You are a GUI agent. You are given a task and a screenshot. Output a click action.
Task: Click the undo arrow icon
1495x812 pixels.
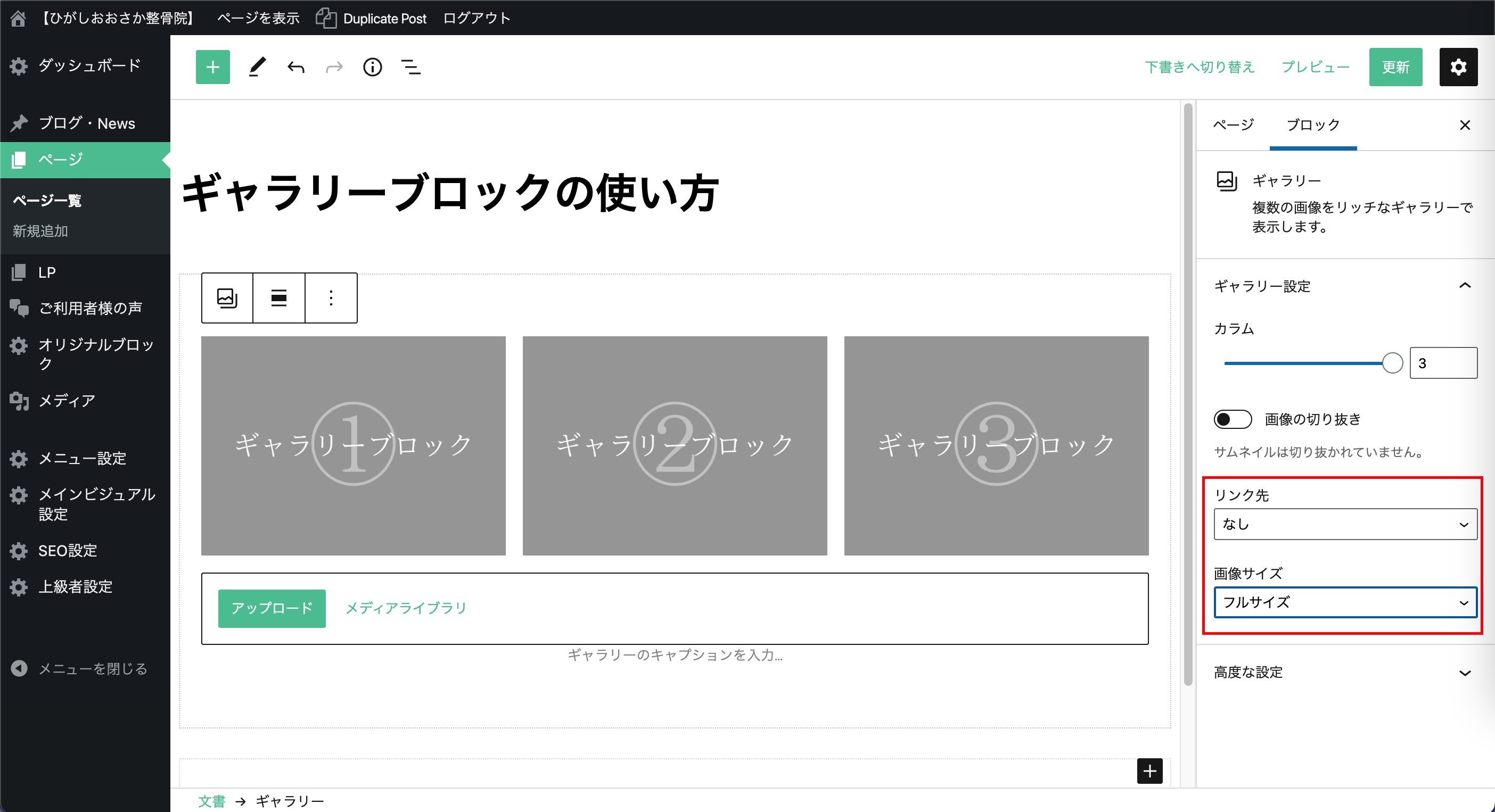pos(296,67)
